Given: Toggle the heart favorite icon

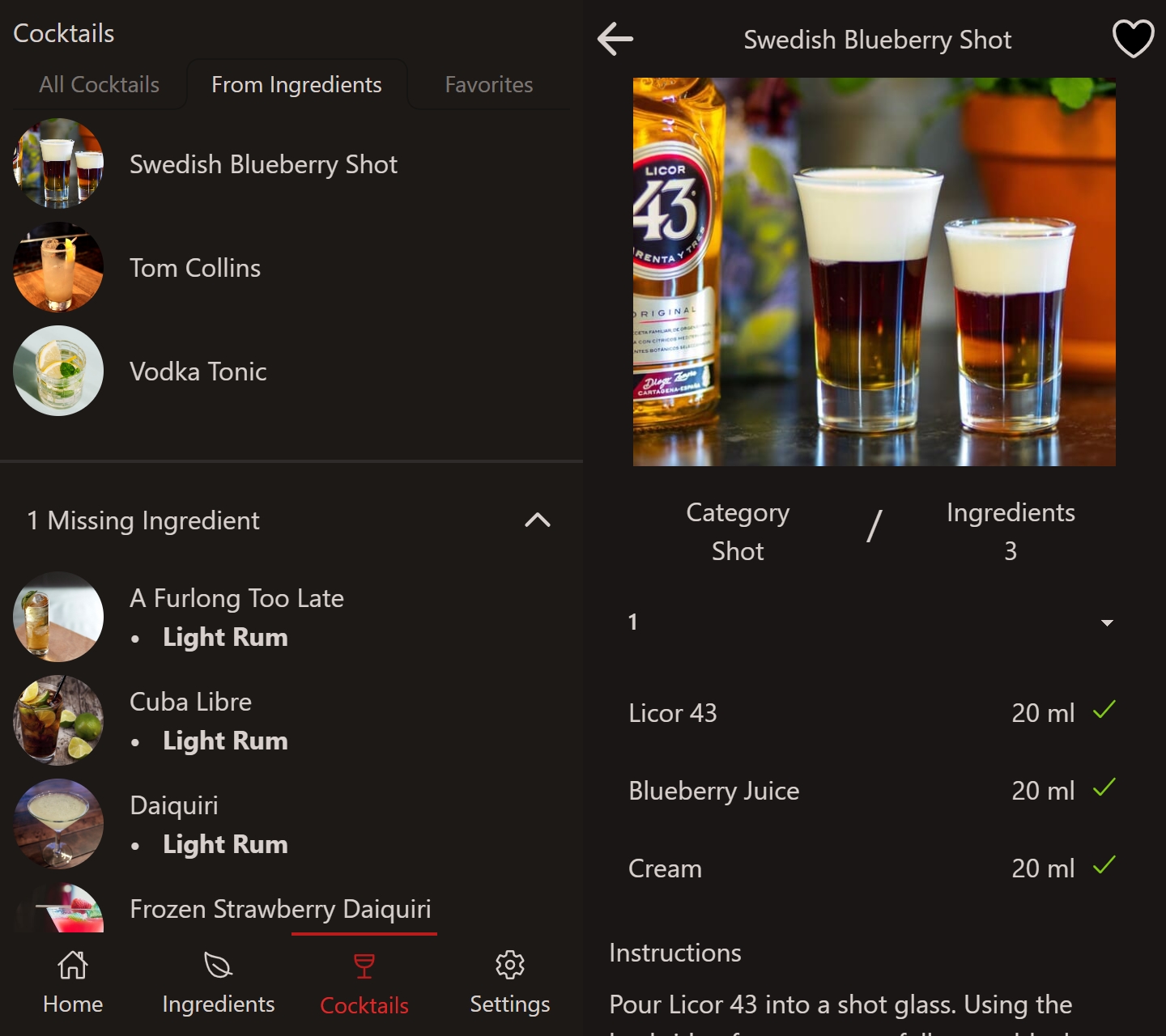Looking at the screenshot, I should 1133,39.
